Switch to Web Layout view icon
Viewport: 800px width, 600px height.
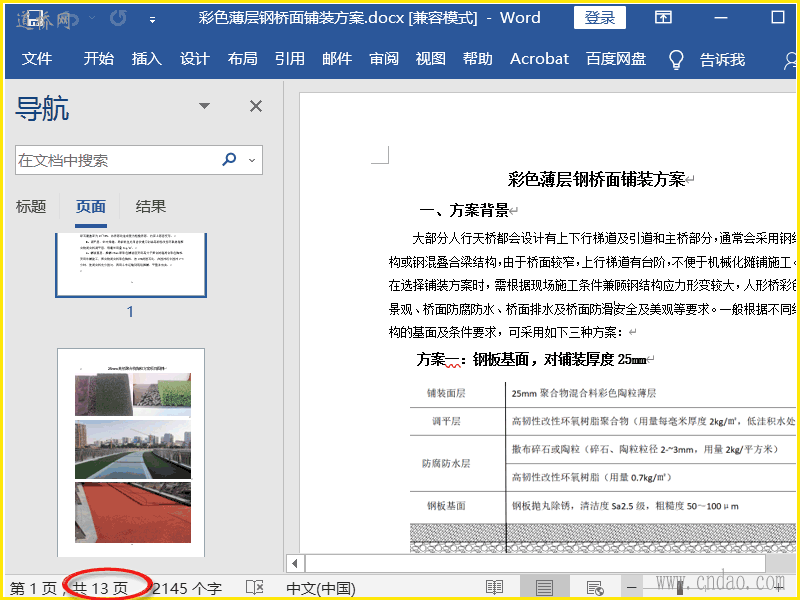tap(594, 588)
